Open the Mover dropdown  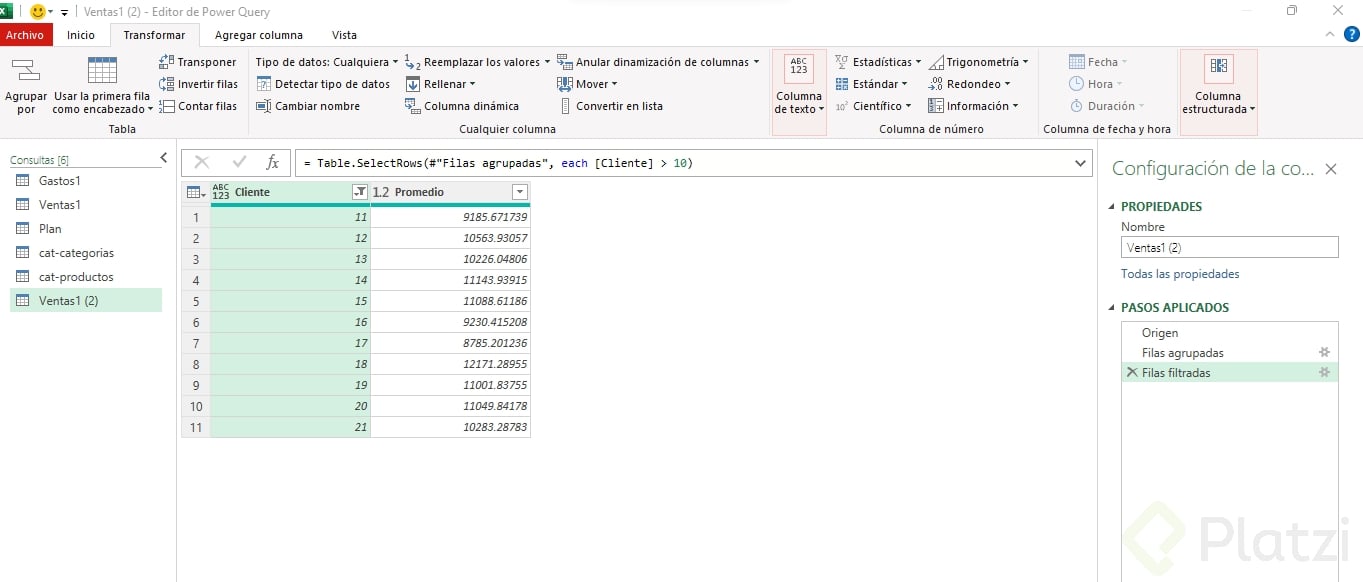click(x=588, y=84)
